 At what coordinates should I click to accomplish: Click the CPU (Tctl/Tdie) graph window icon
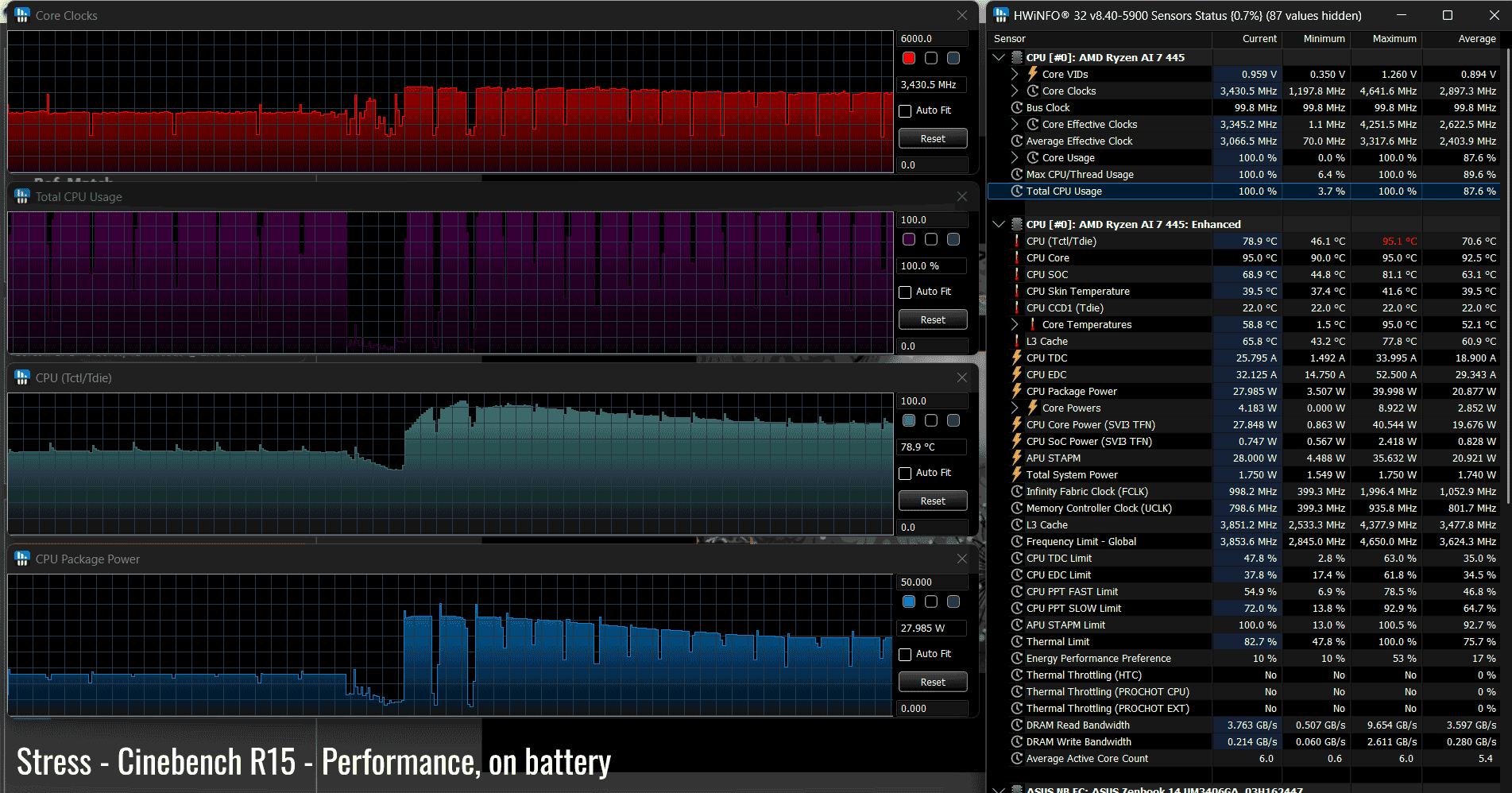22,377
